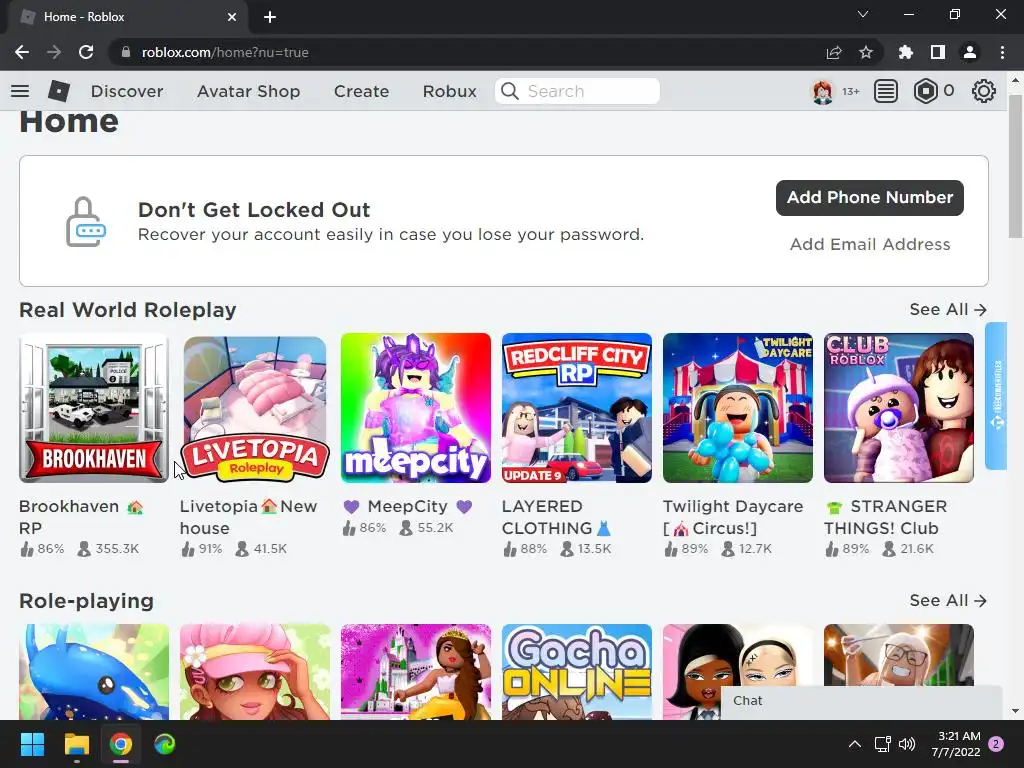This screenshot has width=1024, height=768.
Task: Click the Brookhaven RP title text
Action: [81, 517]
